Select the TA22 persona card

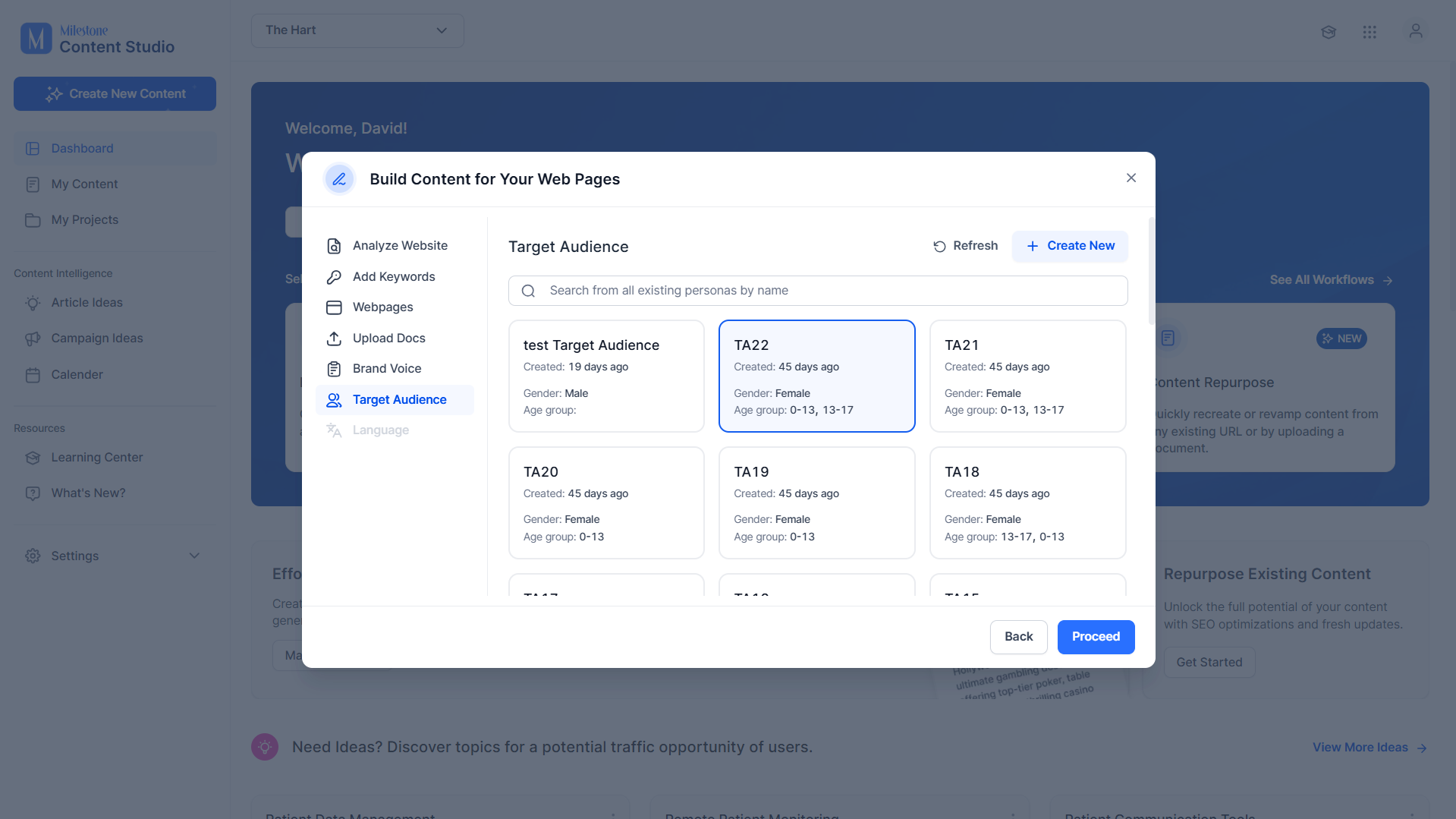tap(817, 376)
